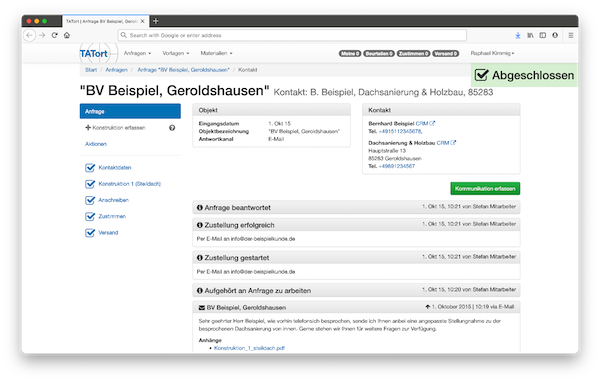Click the browser back arrow

(29, 35)
